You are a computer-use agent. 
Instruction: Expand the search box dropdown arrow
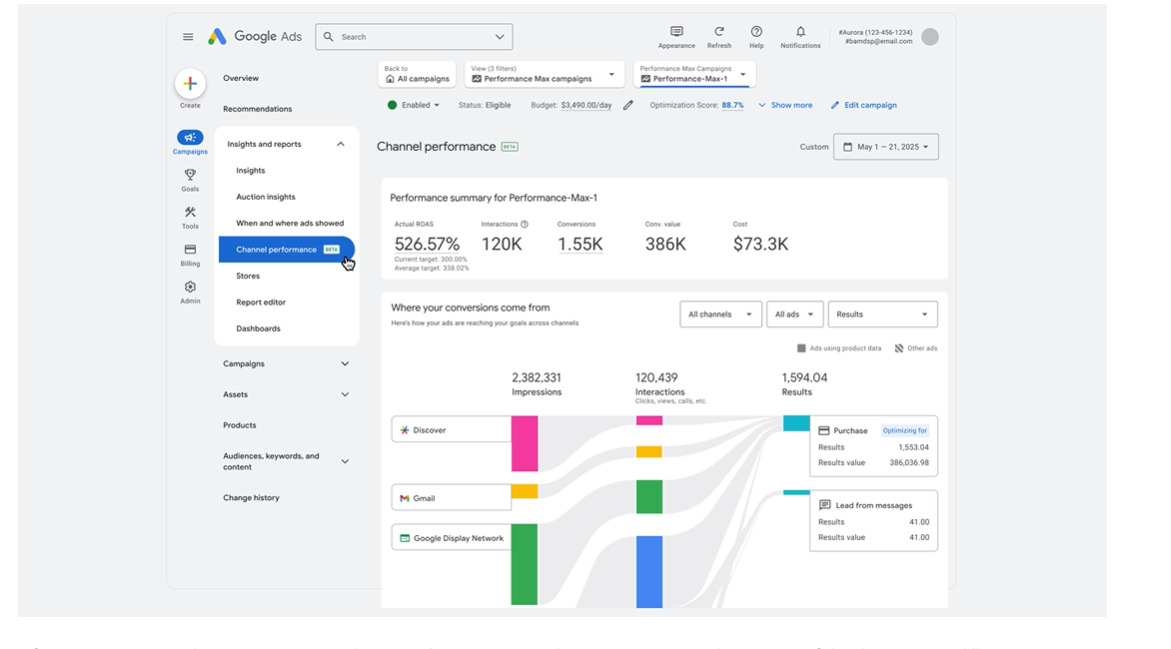click(500, 37)
